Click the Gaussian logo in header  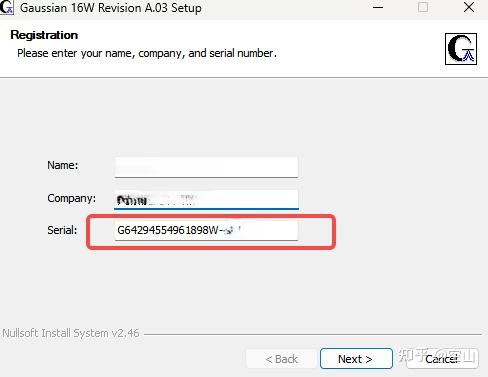coord(461,49)
